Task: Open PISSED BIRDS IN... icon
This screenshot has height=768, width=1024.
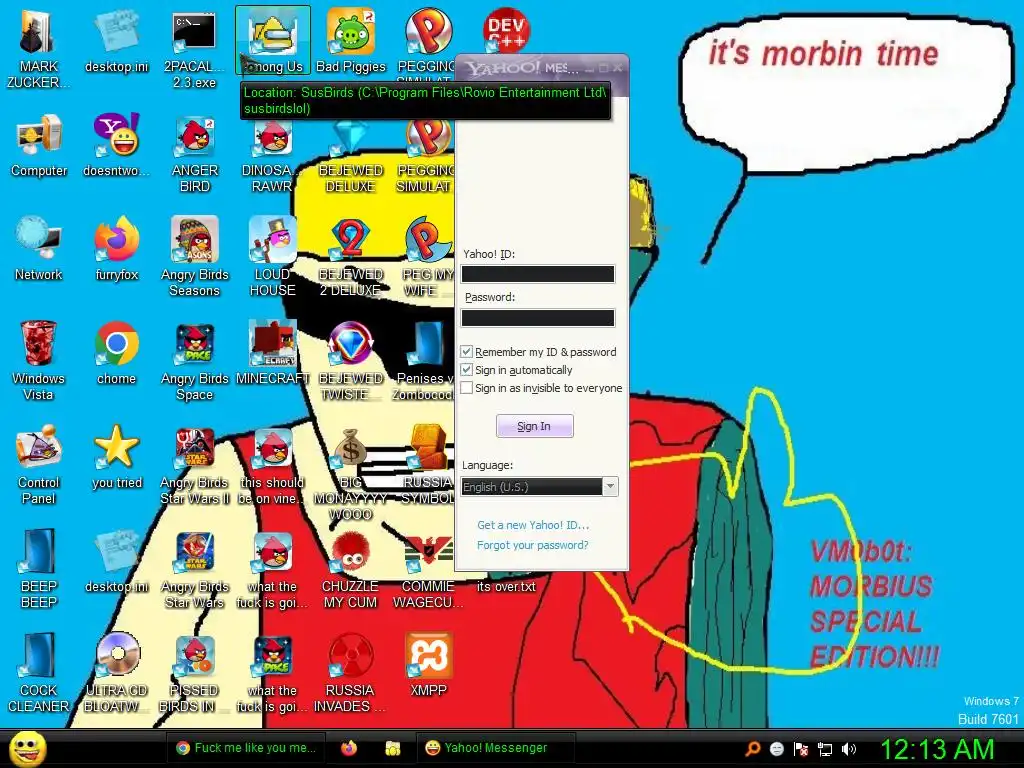Action: point(194,672)
